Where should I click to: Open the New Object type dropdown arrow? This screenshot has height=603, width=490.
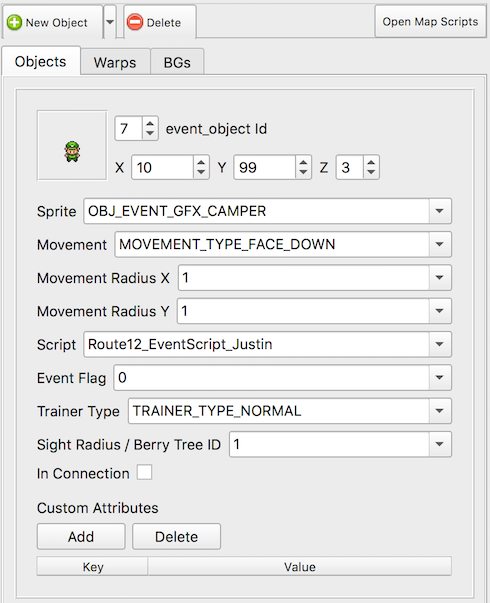pos(110,22)
